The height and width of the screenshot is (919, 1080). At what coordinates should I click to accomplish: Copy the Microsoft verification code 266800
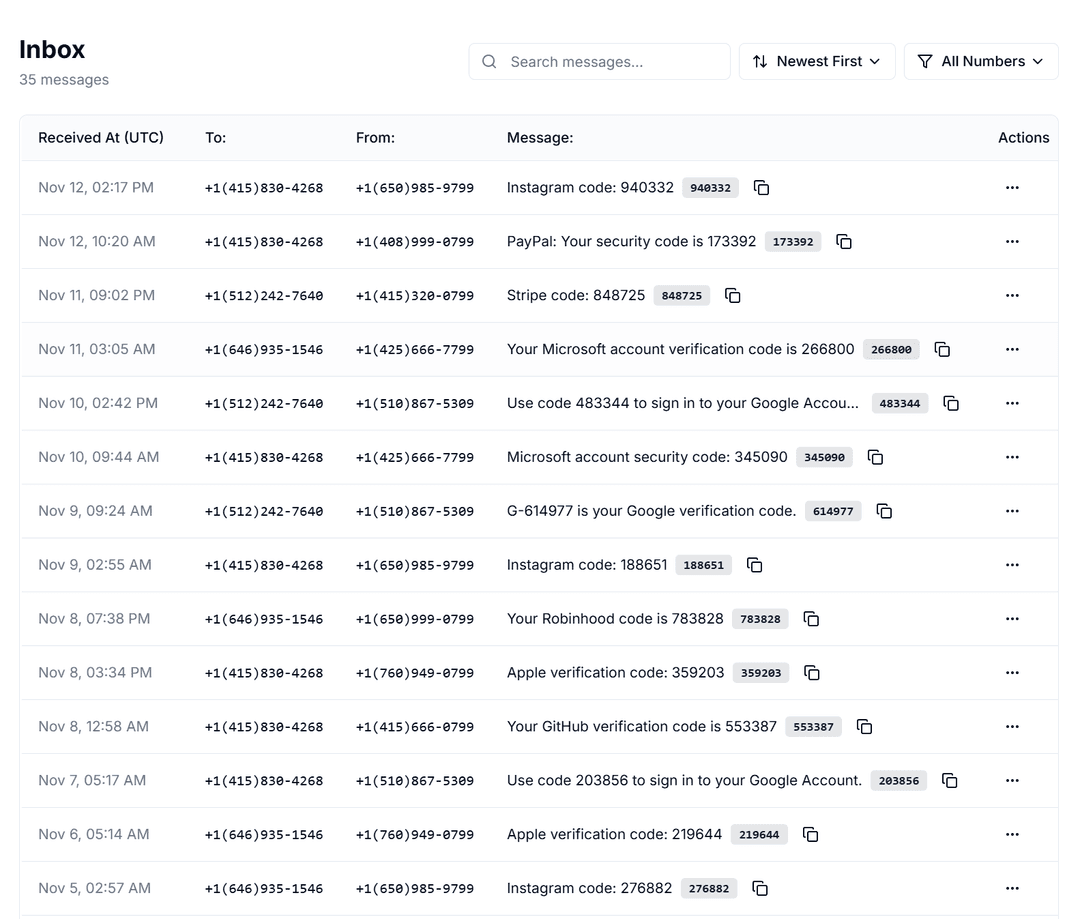[x=942, y=349]
